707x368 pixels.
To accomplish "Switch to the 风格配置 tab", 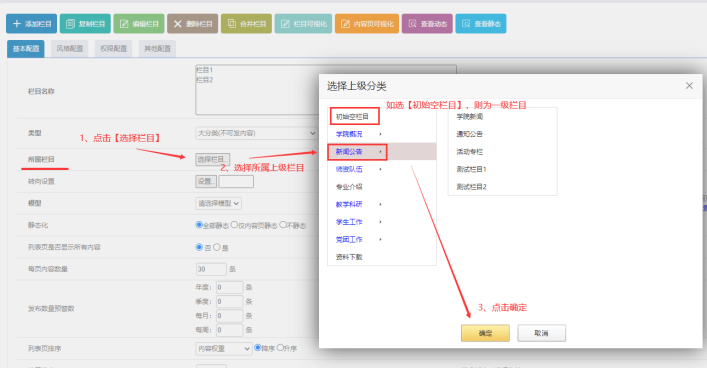I will coord(70,49).
